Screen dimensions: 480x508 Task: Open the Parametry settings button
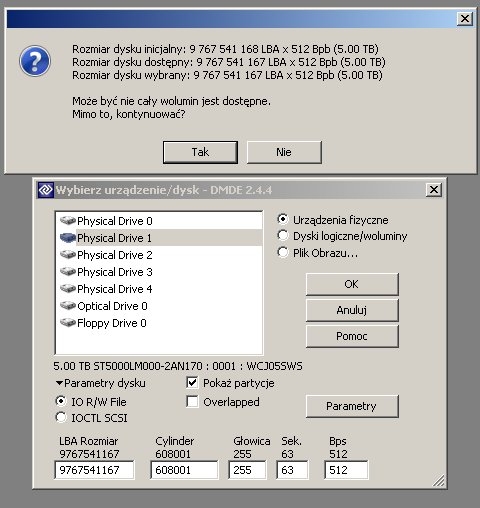(x=352, y=406)
